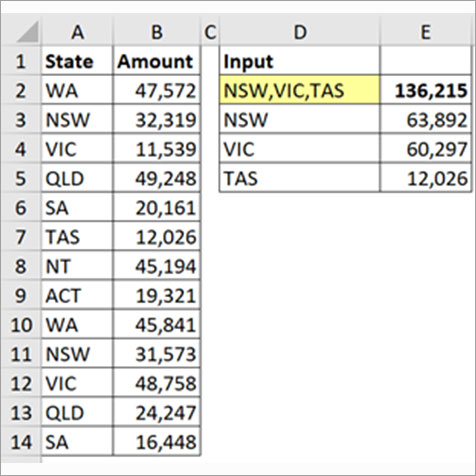This screenshot has width=476, height=476.
Task: Select TAS cell in column D
Action: click(299, 178)
